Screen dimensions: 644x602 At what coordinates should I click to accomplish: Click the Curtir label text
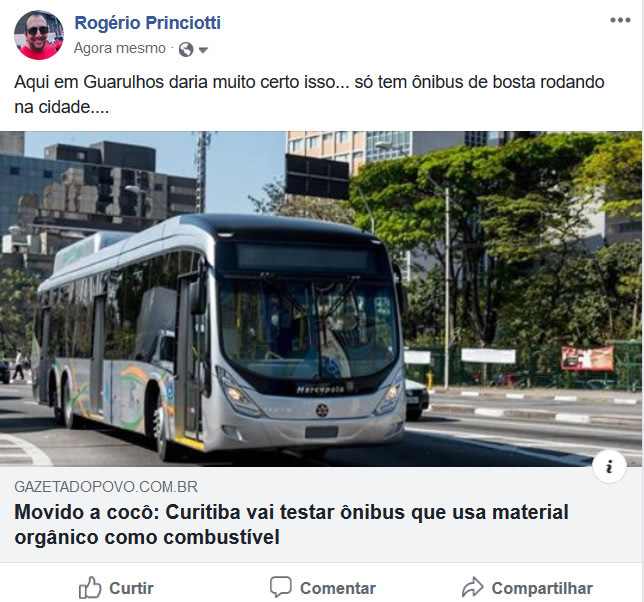(131, 588)
